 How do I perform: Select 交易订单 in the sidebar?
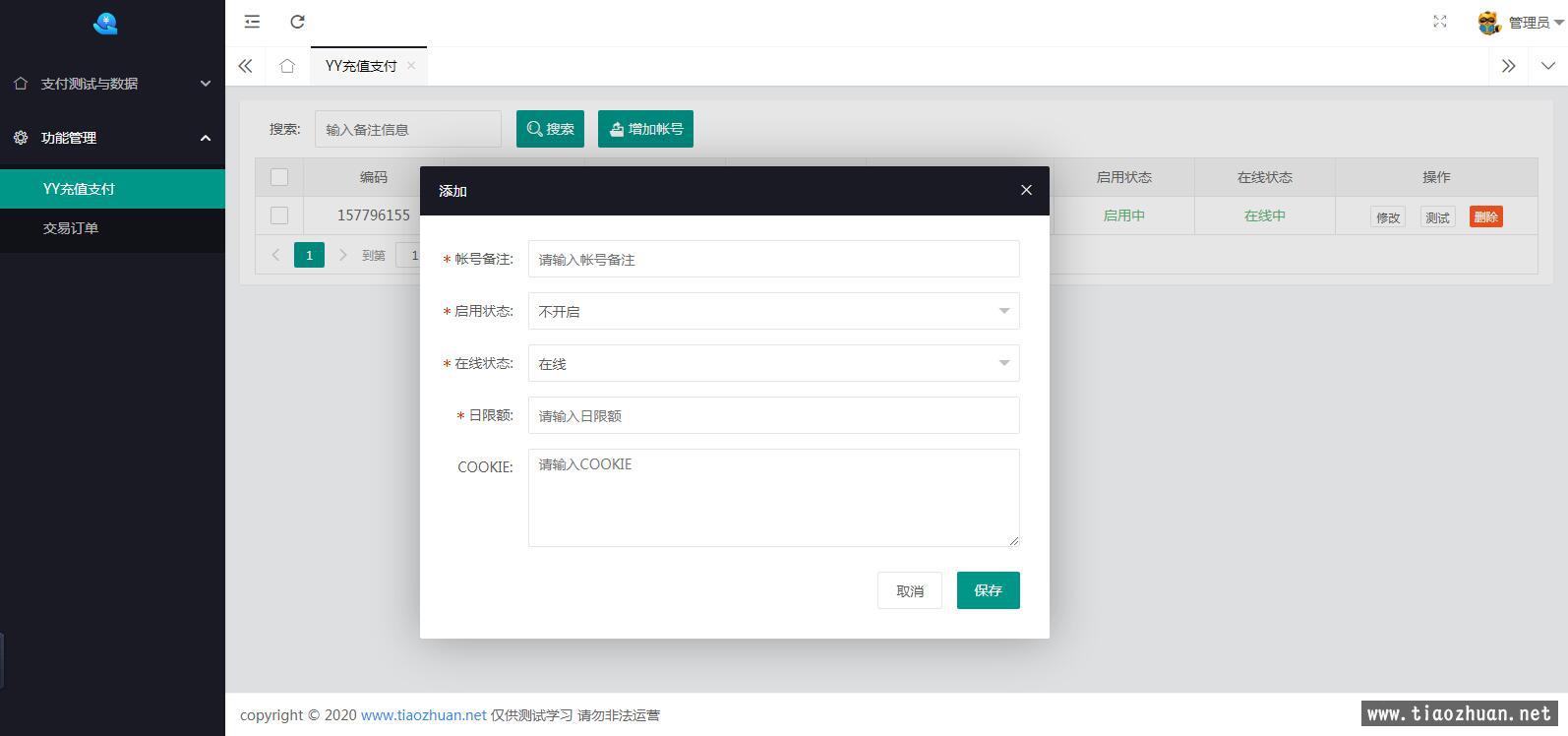71,228
